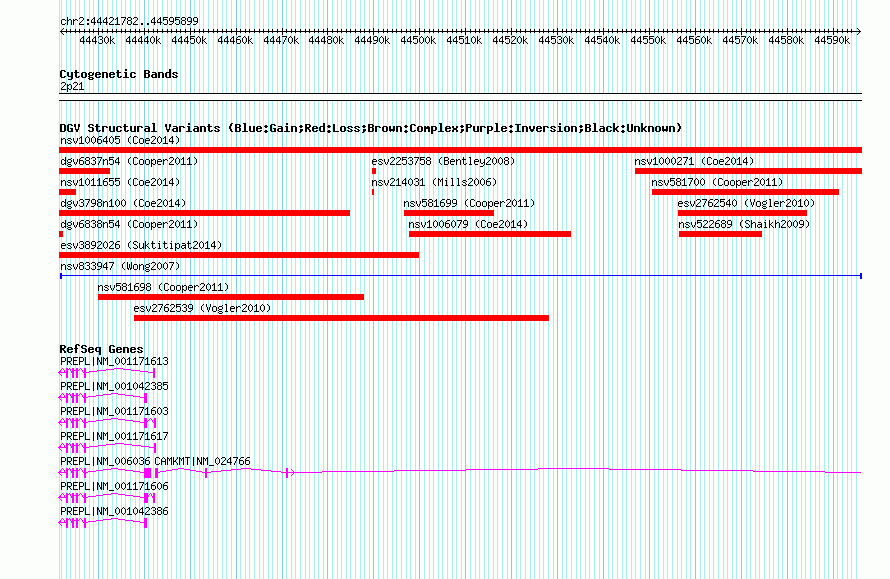Select PREPL|NM_001171613 gene label

click(114, 362)
